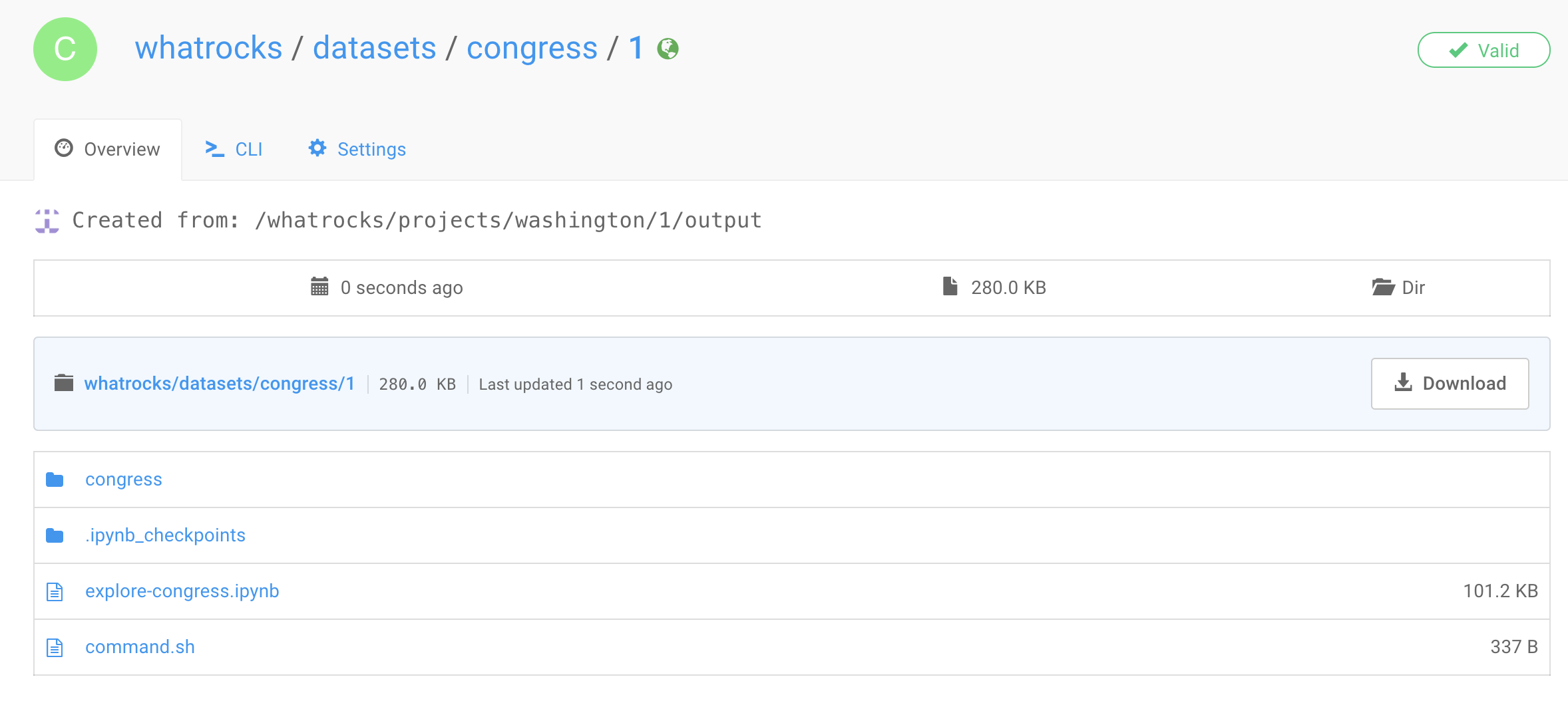Follow the datasets breadcrumb link

point(374,49)
